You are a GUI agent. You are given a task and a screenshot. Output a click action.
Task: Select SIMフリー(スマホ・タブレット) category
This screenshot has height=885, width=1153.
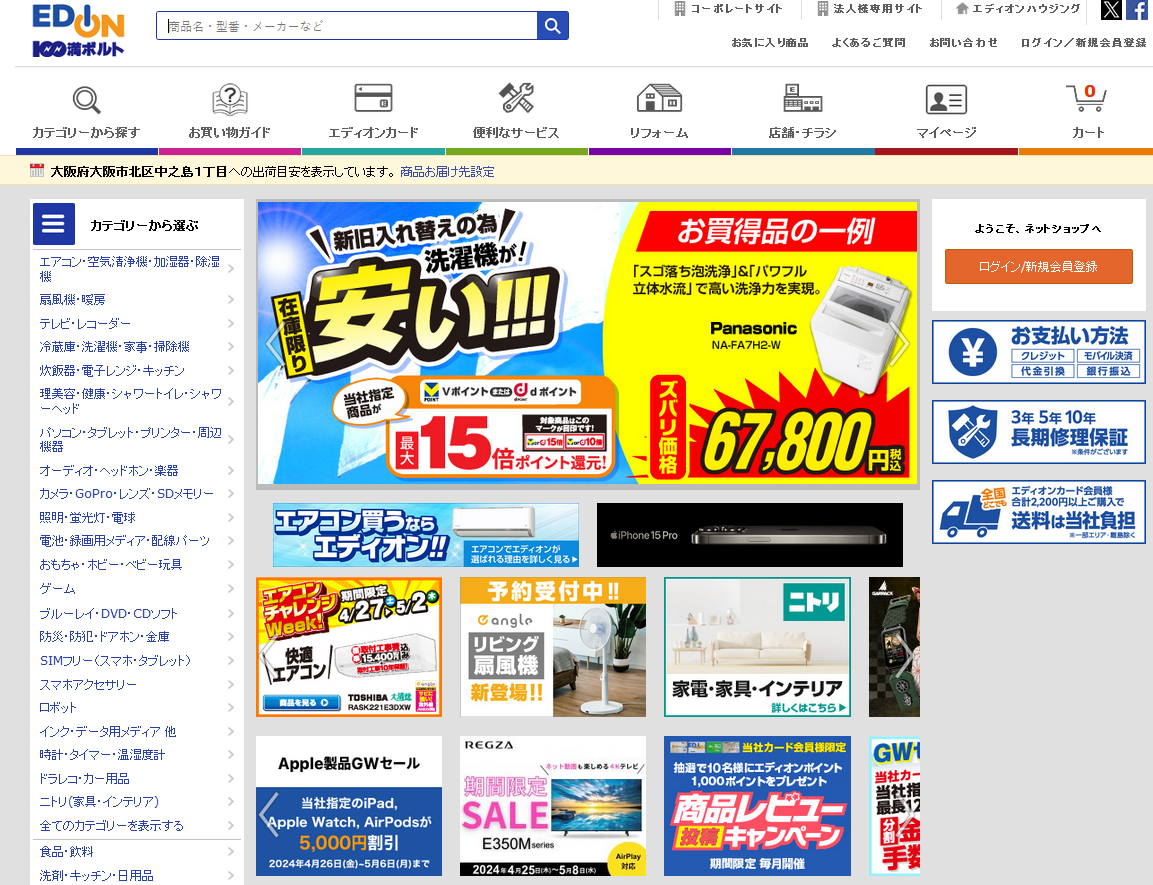click(137, 660)
